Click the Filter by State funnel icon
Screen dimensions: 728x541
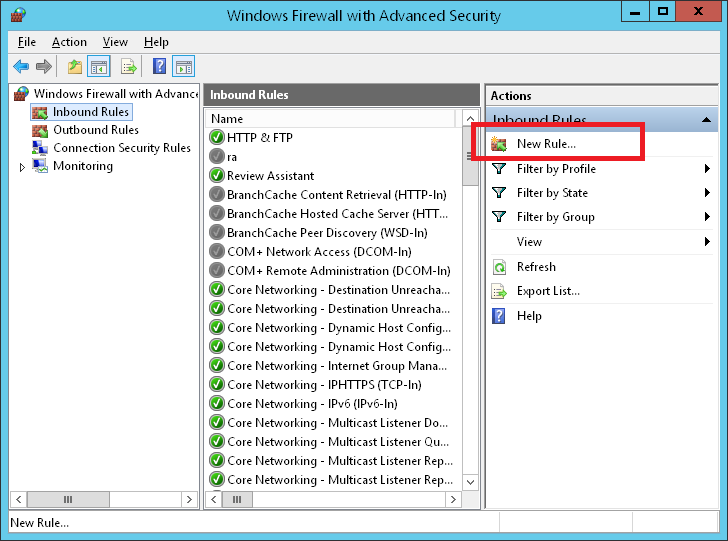click(x=499, y=193)
